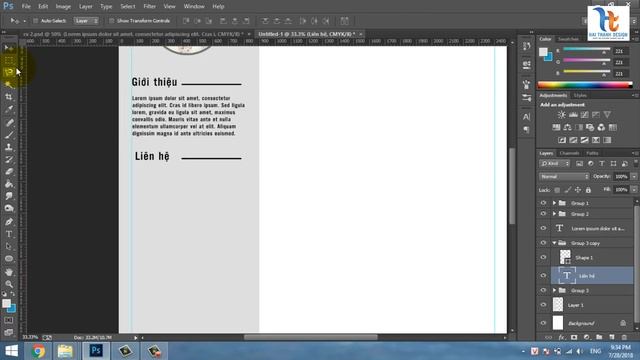Switch to the Paths tab
640x360 pixels.
coord(592,153)
